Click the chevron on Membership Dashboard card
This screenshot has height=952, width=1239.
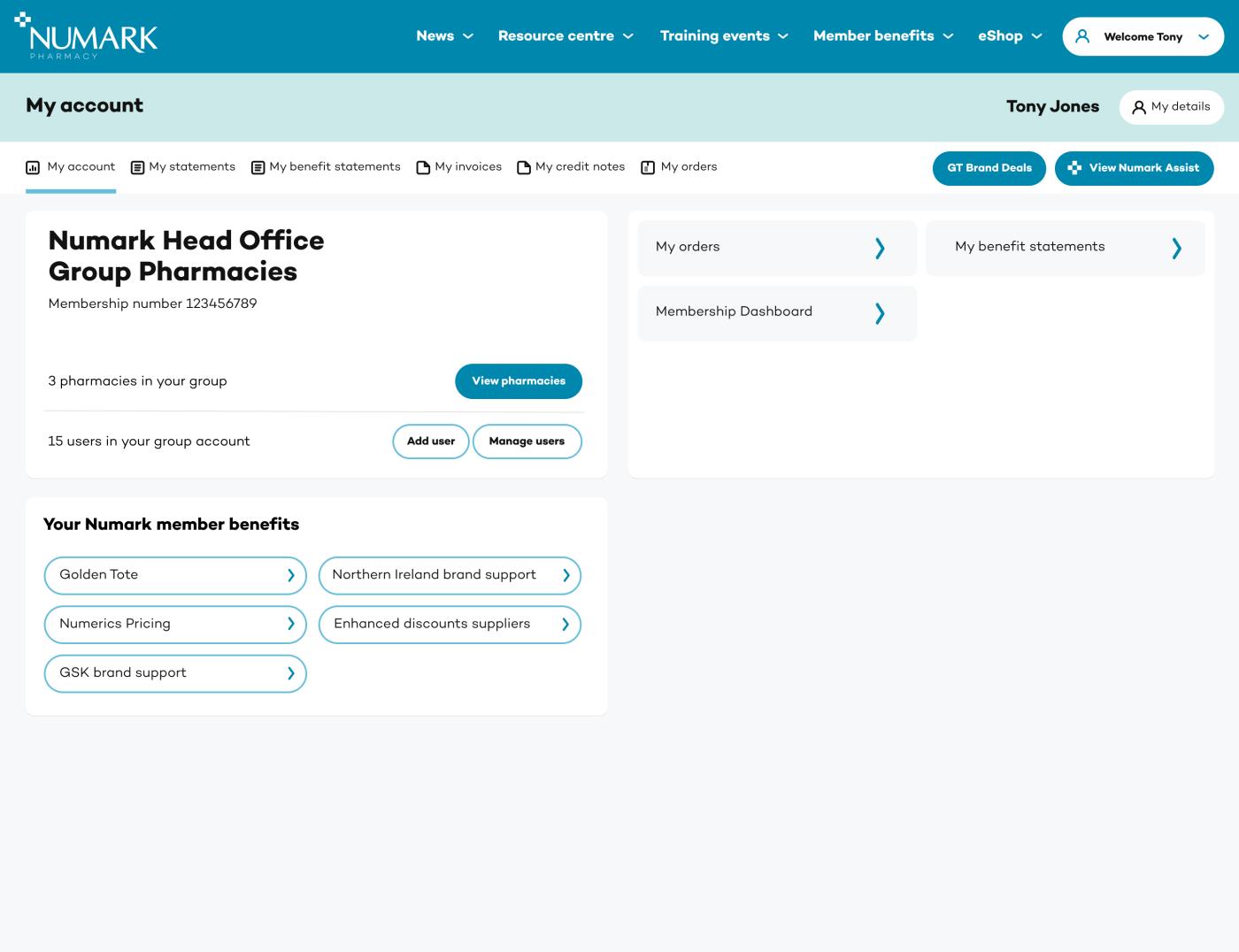tap(880, 313)
